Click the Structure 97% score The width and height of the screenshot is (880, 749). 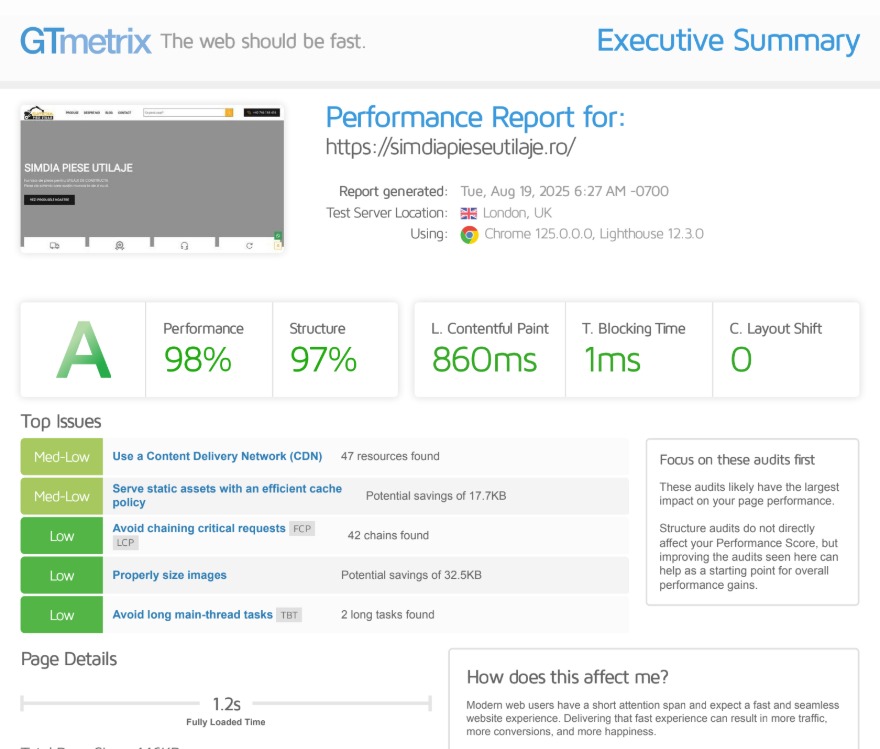click(x=323, y=360)
